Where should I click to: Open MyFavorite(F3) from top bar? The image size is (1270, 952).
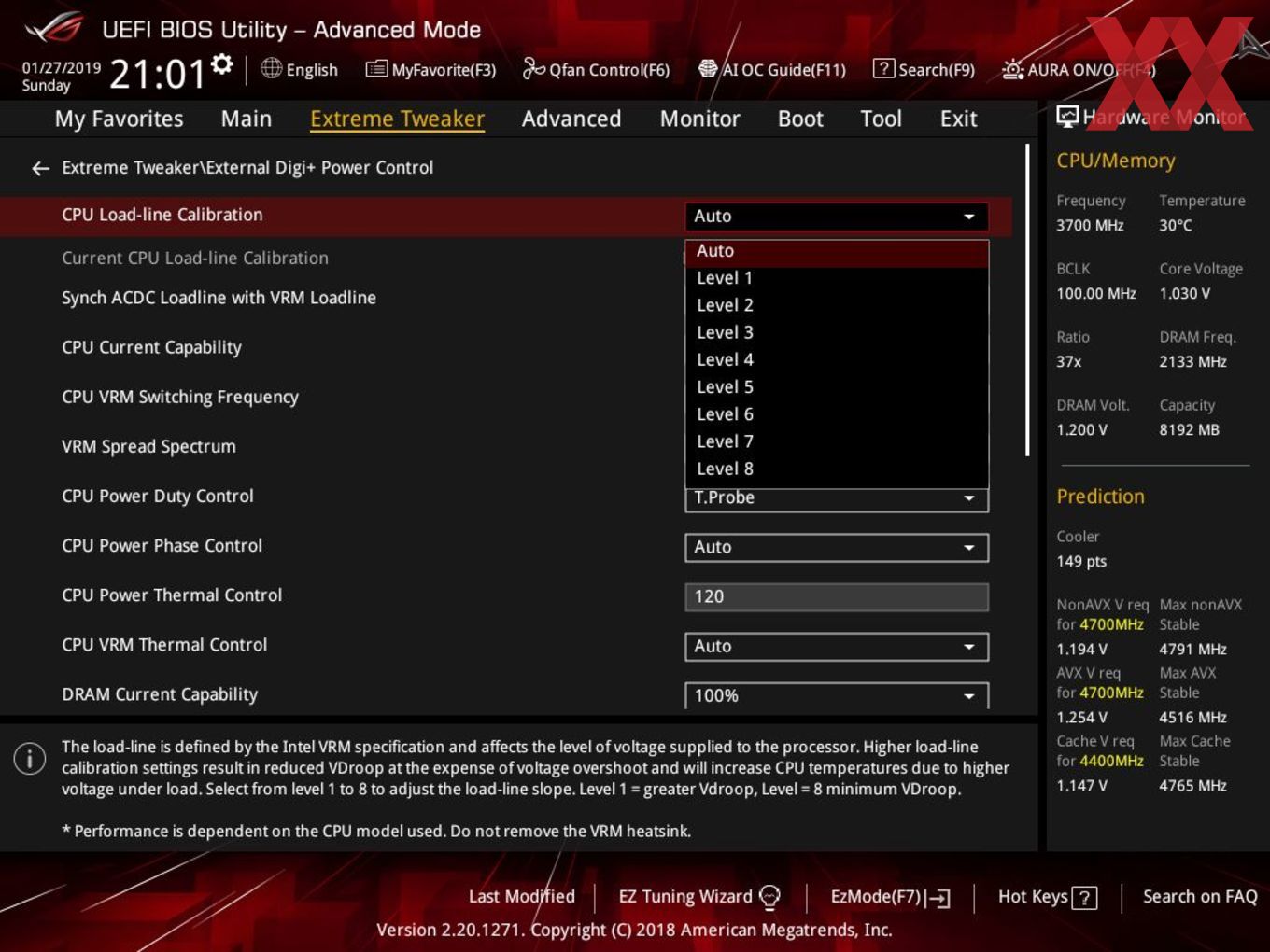430,69
